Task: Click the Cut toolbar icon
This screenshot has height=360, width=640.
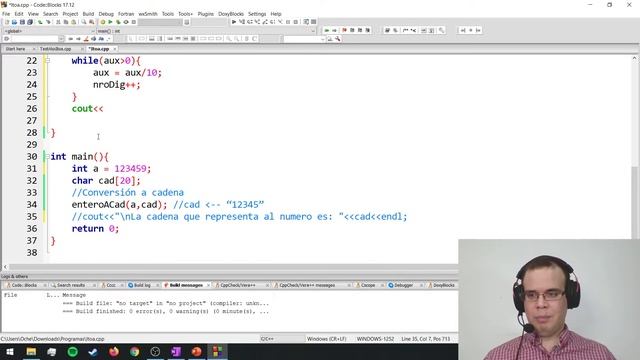Action: pos(58,22)
